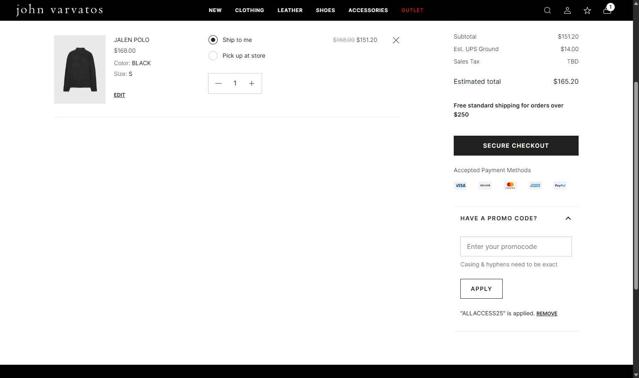
Task: Click the page vertical scrollbar
Action: point(636,185)
